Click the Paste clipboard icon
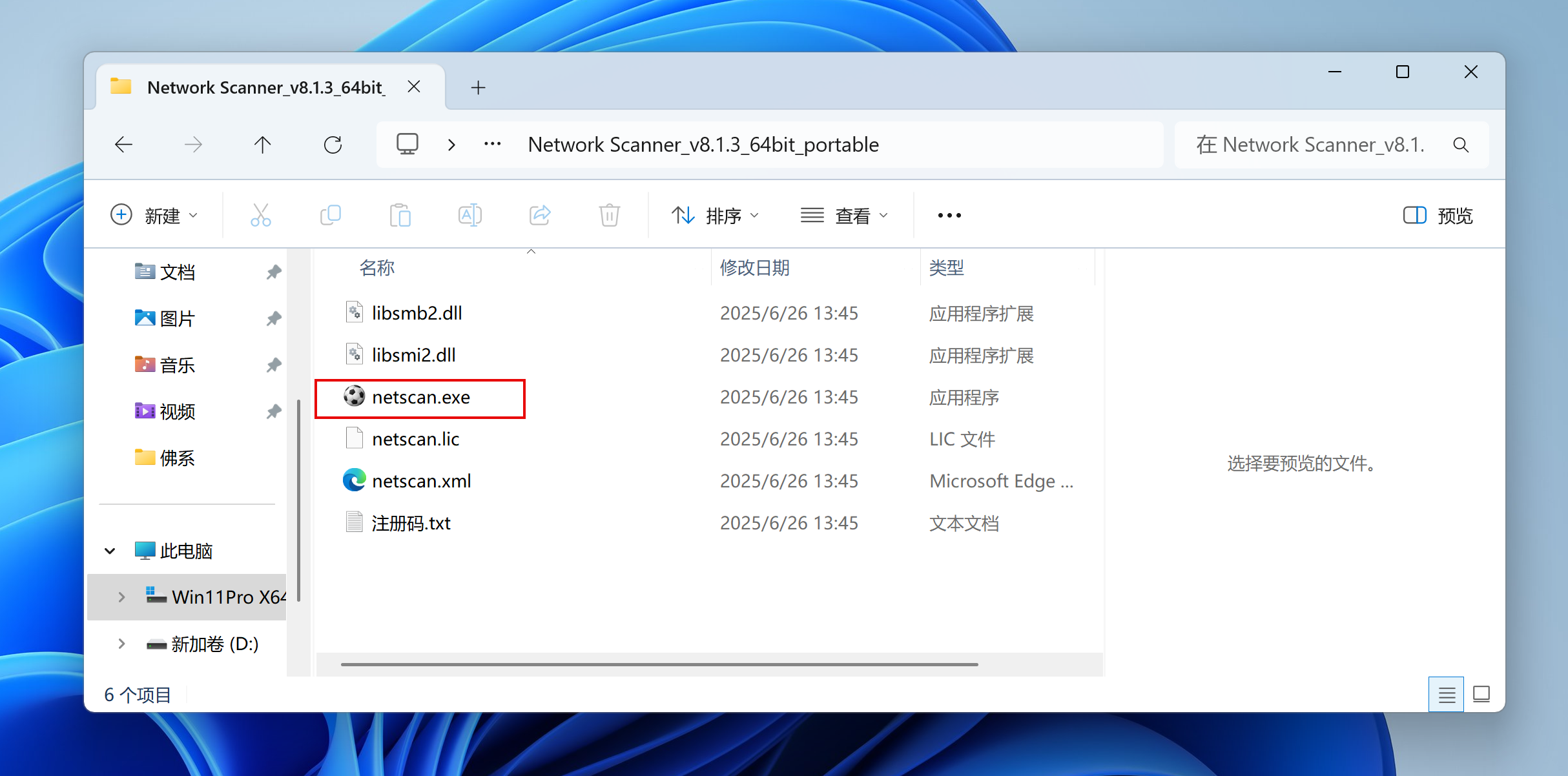The width and height of the screenshot is (1568, 776). click(400, 215)
